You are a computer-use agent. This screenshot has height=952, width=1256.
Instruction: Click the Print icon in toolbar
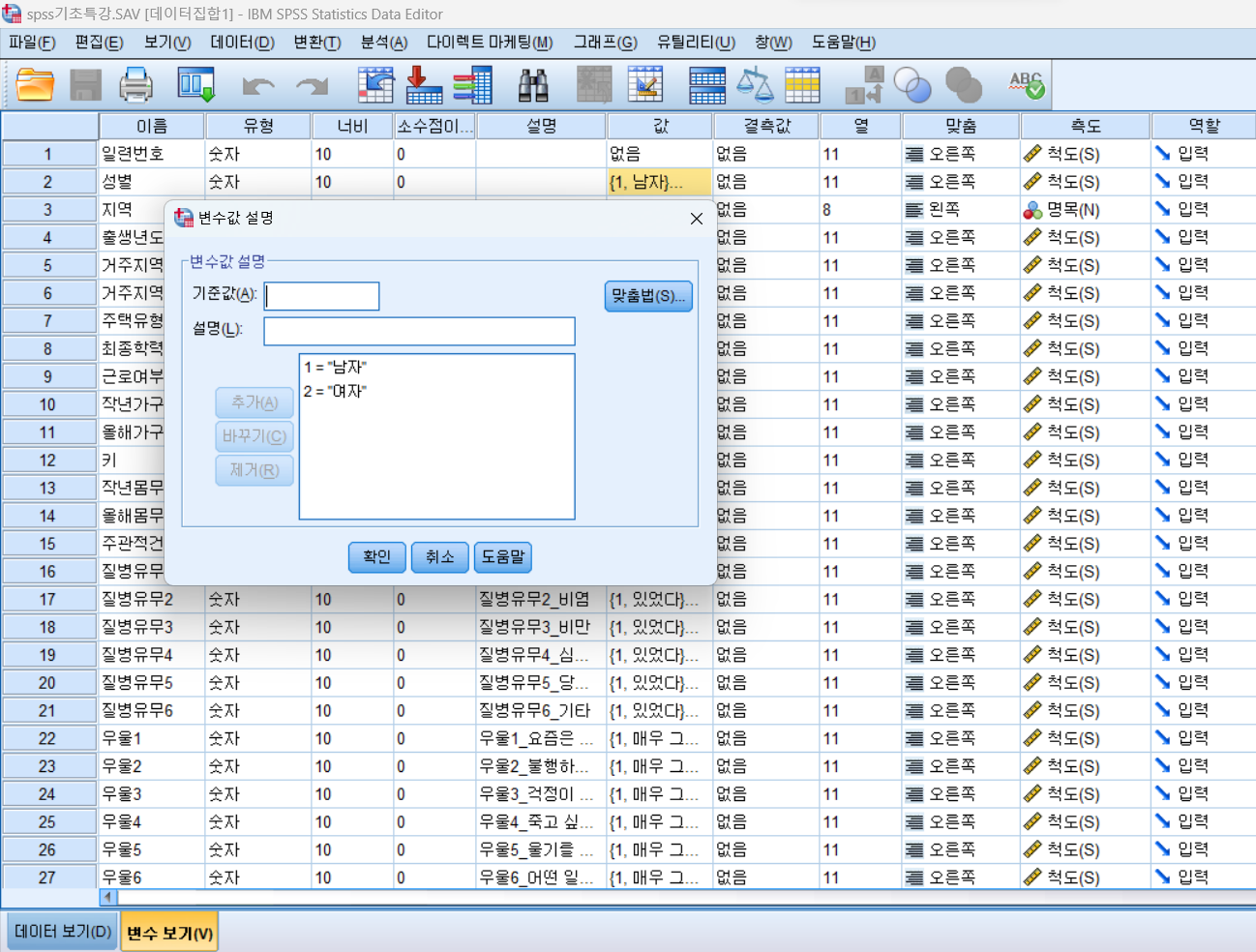(135, 85)
